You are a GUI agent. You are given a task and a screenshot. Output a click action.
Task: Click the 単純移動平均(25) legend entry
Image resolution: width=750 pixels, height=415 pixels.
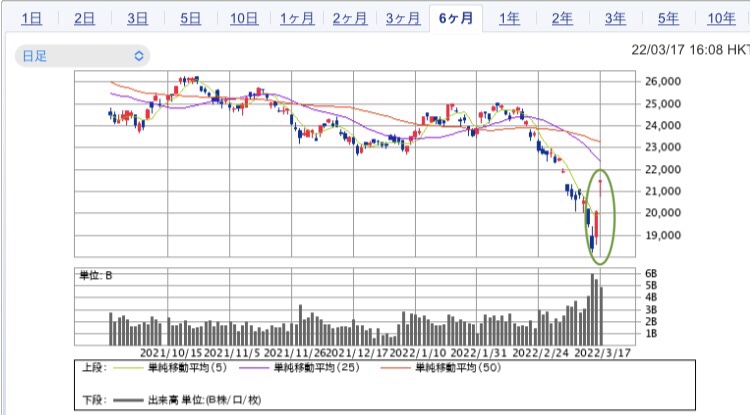[316, 368]
